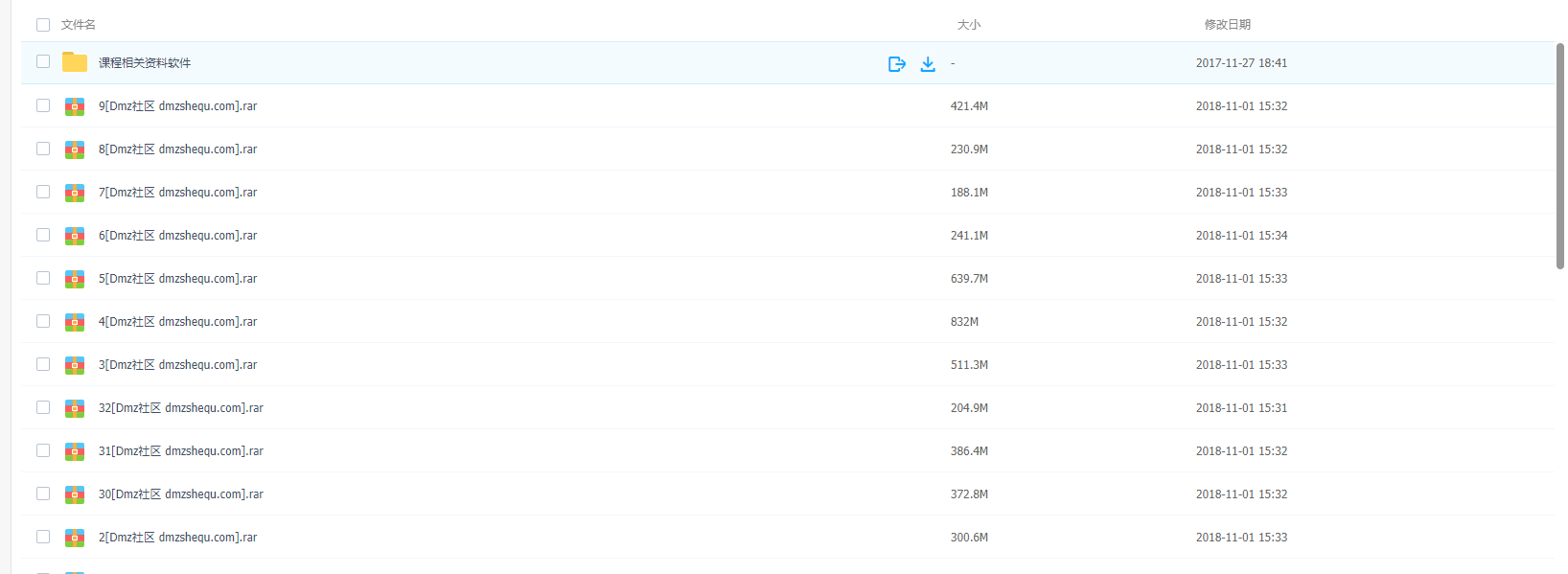Click the size value 511.3M
The width and height of the screenshot is (1568, 574).
pos(969,365)
